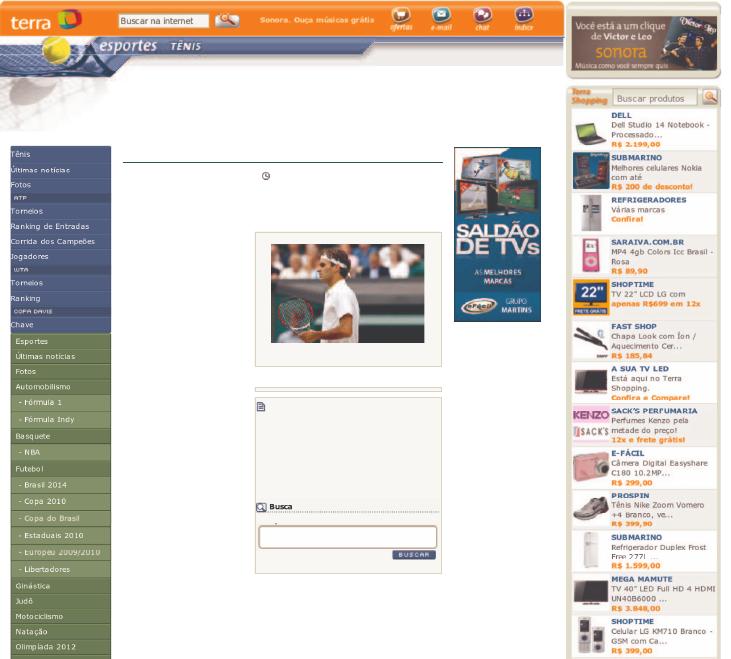Click the Terra logo in the header
This screenshot has height=659, width=731.
point(42,18)
